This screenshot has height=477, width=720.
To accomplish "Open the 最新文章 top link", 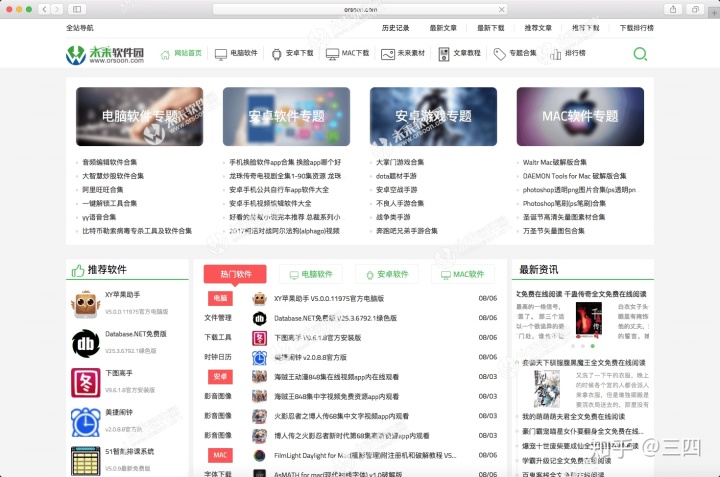I will (443, 28).
